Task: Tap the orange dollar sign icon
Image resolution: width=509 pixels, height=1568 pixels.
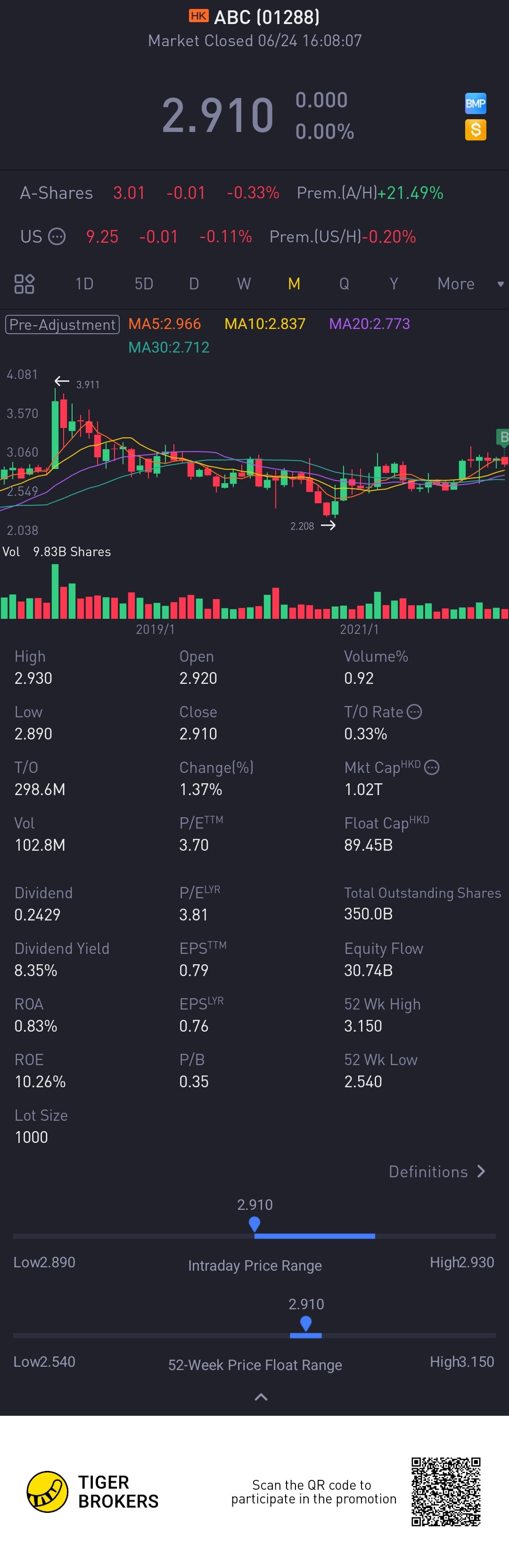Action: (x=475, y=130)
